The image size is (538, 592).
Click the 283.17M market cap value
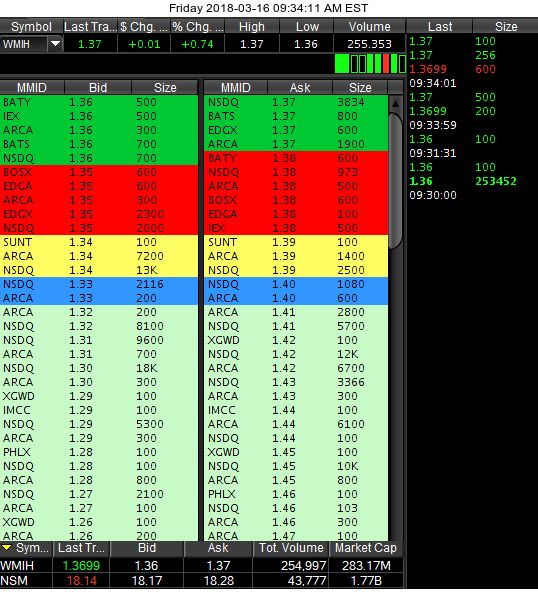pos(366,566)
